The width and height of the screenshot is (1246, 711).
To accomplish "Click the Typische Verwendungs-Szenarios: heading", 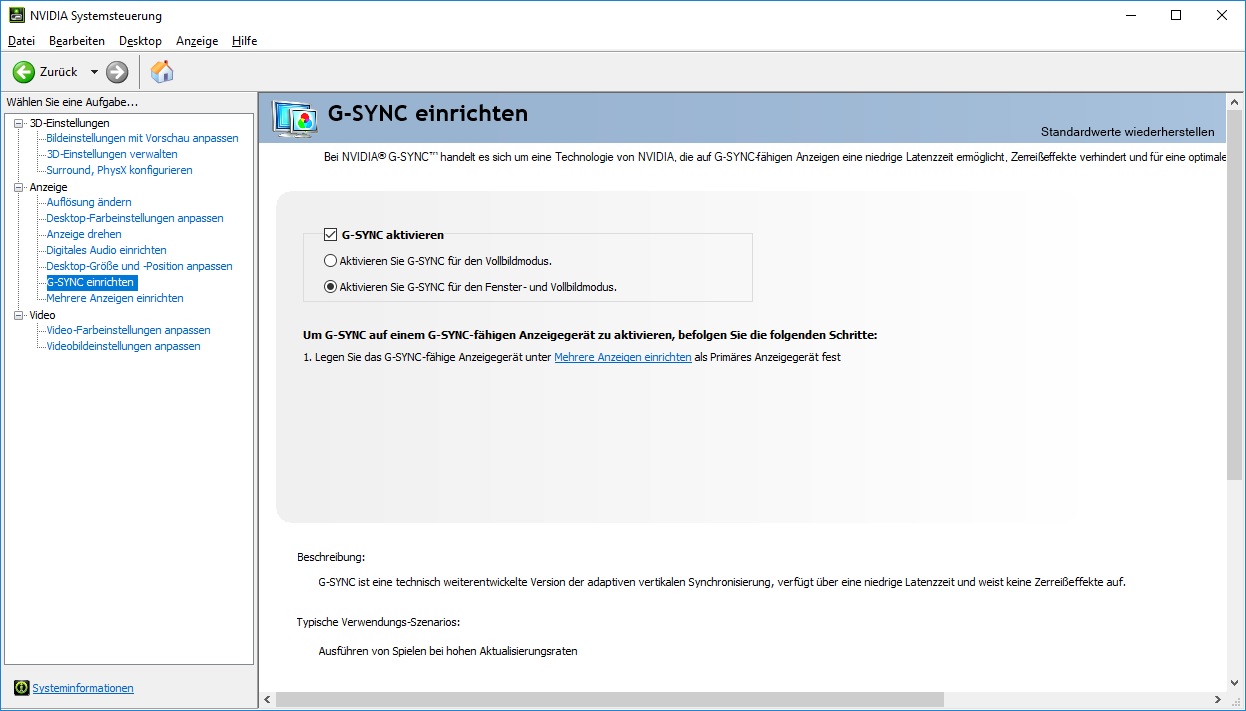I will tap(378, 622).
